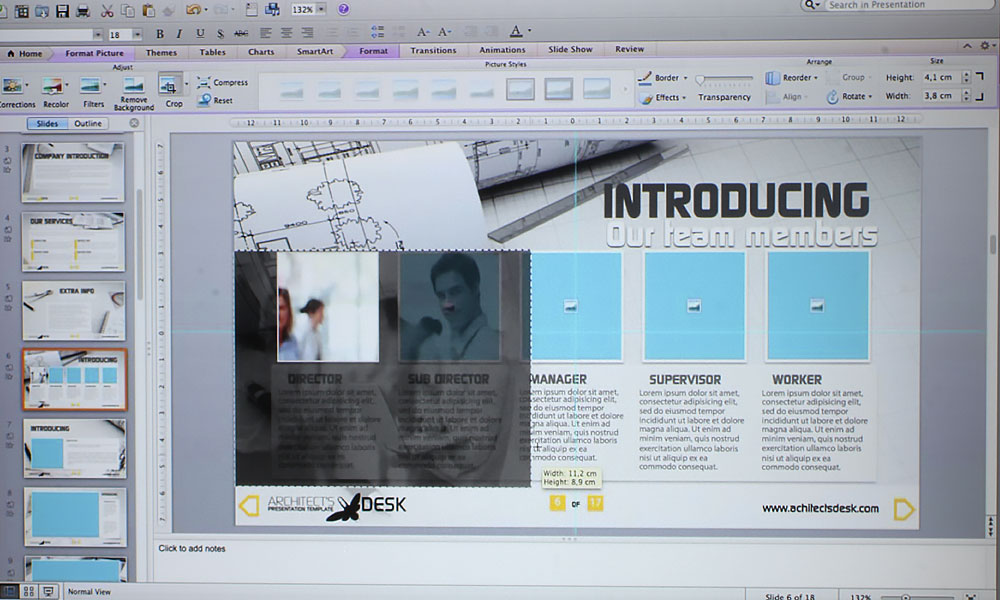The width and height of the screenshot is (1000, 600).
Task: Expand the zoom percentage dropdown
Action: pyautogui.click(x=322, y=9)
